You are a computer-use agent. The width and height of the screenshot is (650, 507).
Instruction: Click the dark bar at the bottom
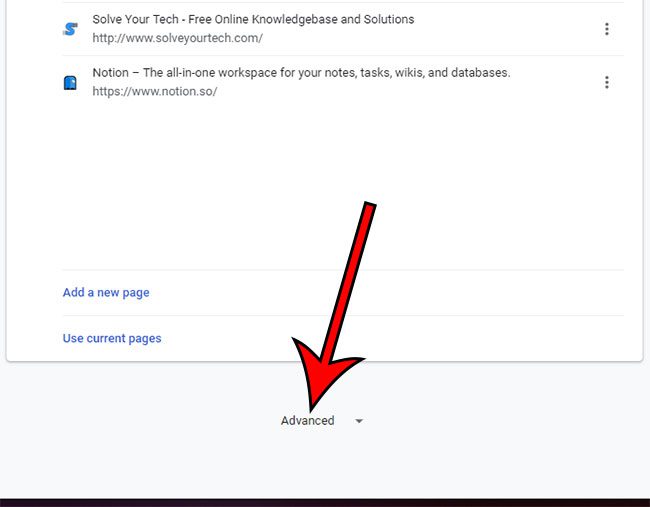click(325, 502)
